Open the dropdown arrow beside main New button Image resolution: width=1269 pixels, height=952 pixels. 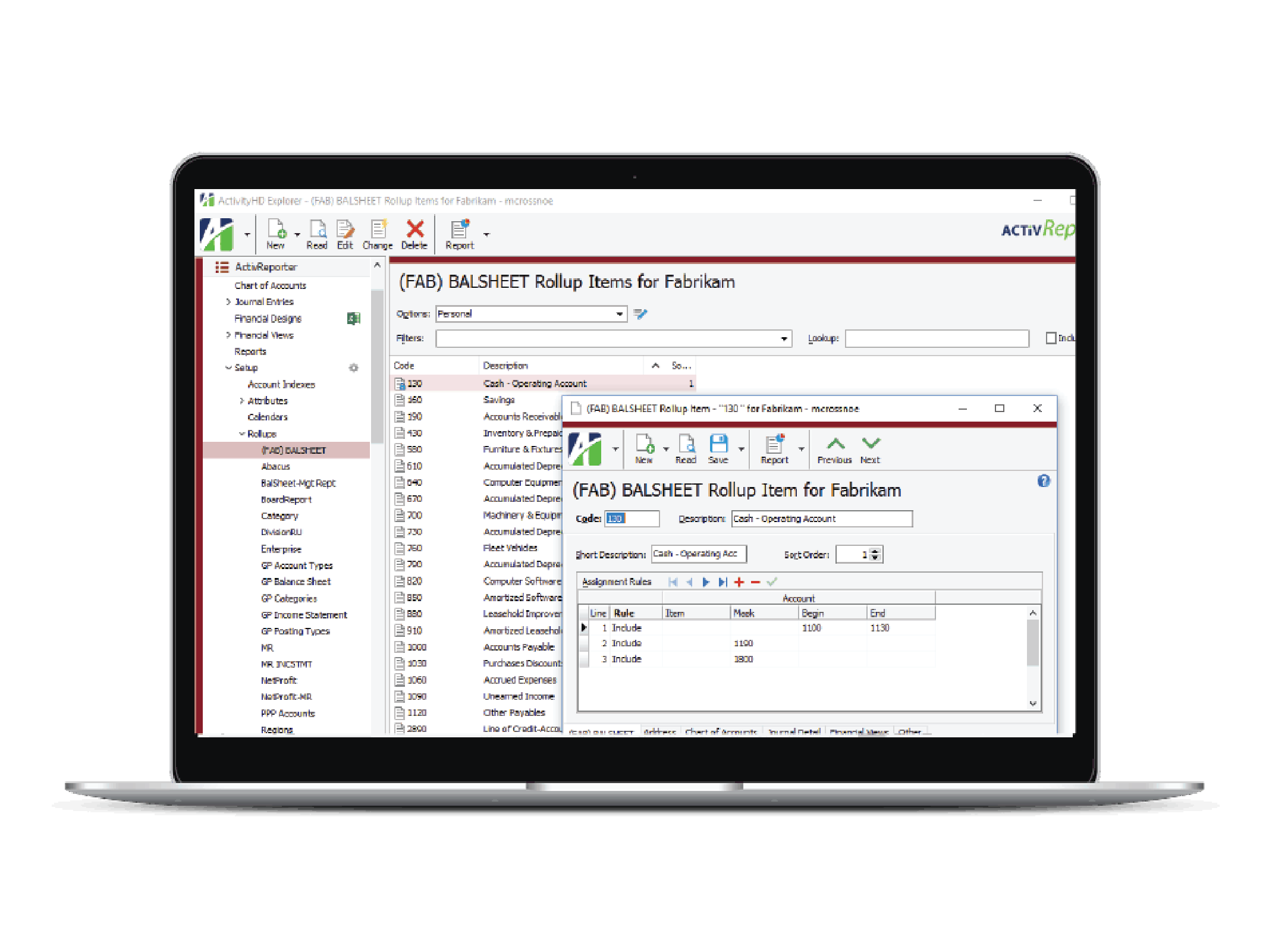click(297, 234)
